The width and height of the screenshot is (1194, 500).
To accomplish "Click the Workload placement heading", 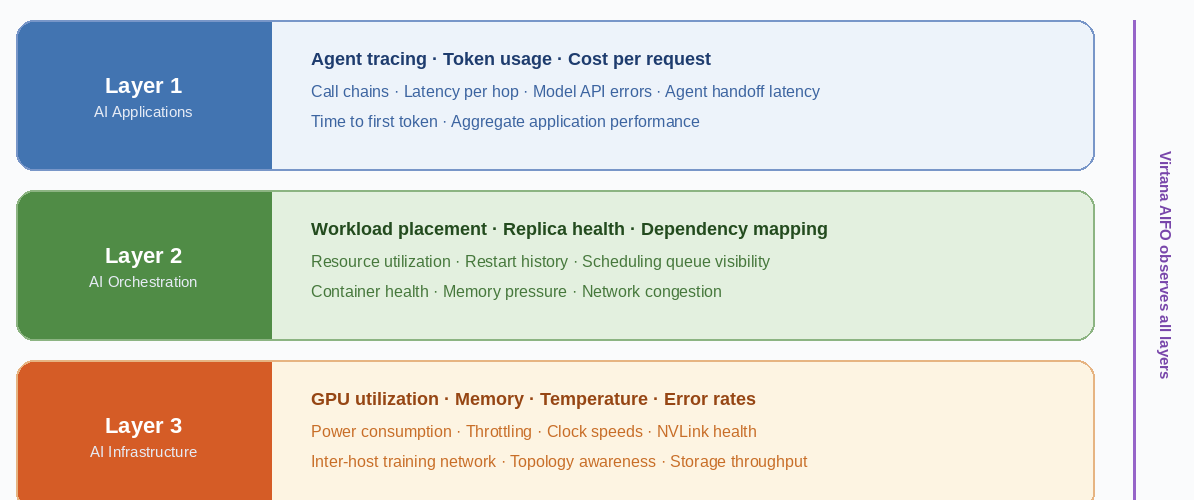I will (x=398, y=229).
